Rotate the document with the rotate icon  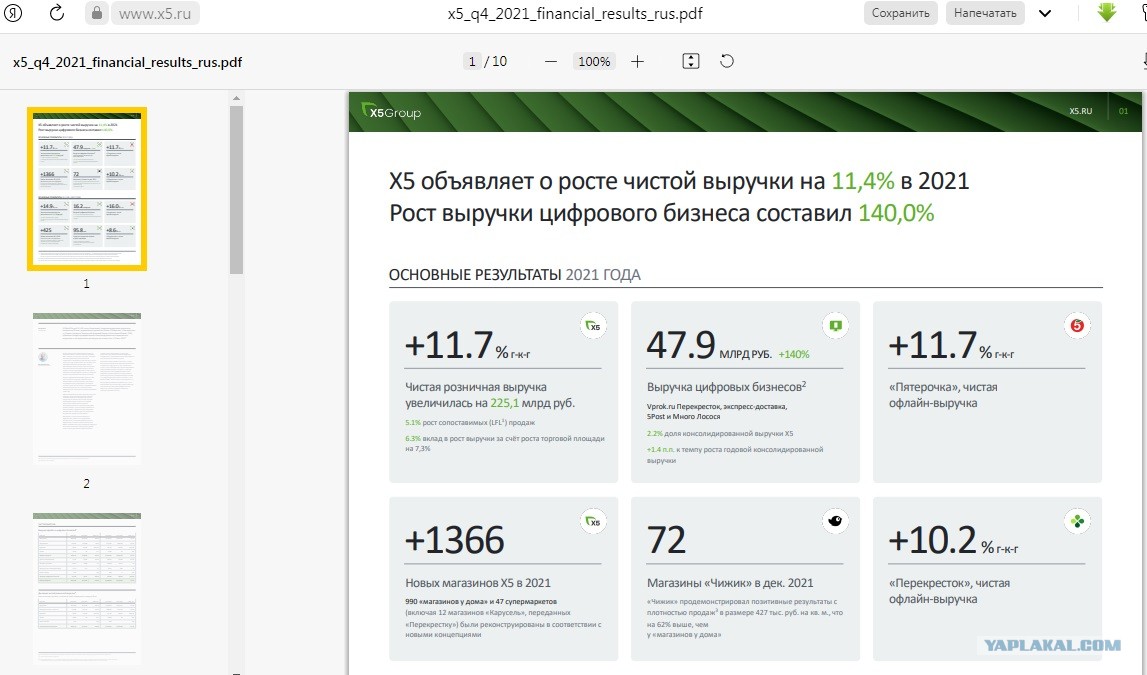(726, 61)
